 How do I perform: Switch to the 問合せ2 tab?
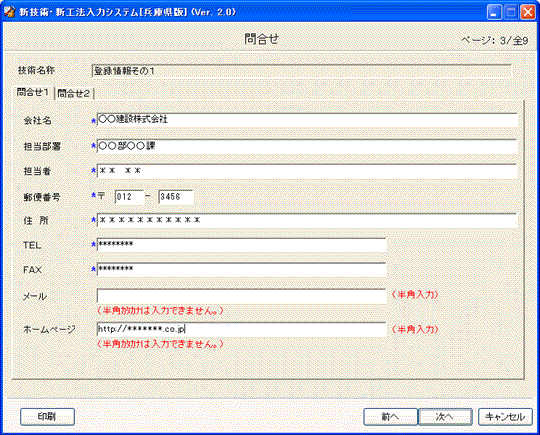(74, 93)
